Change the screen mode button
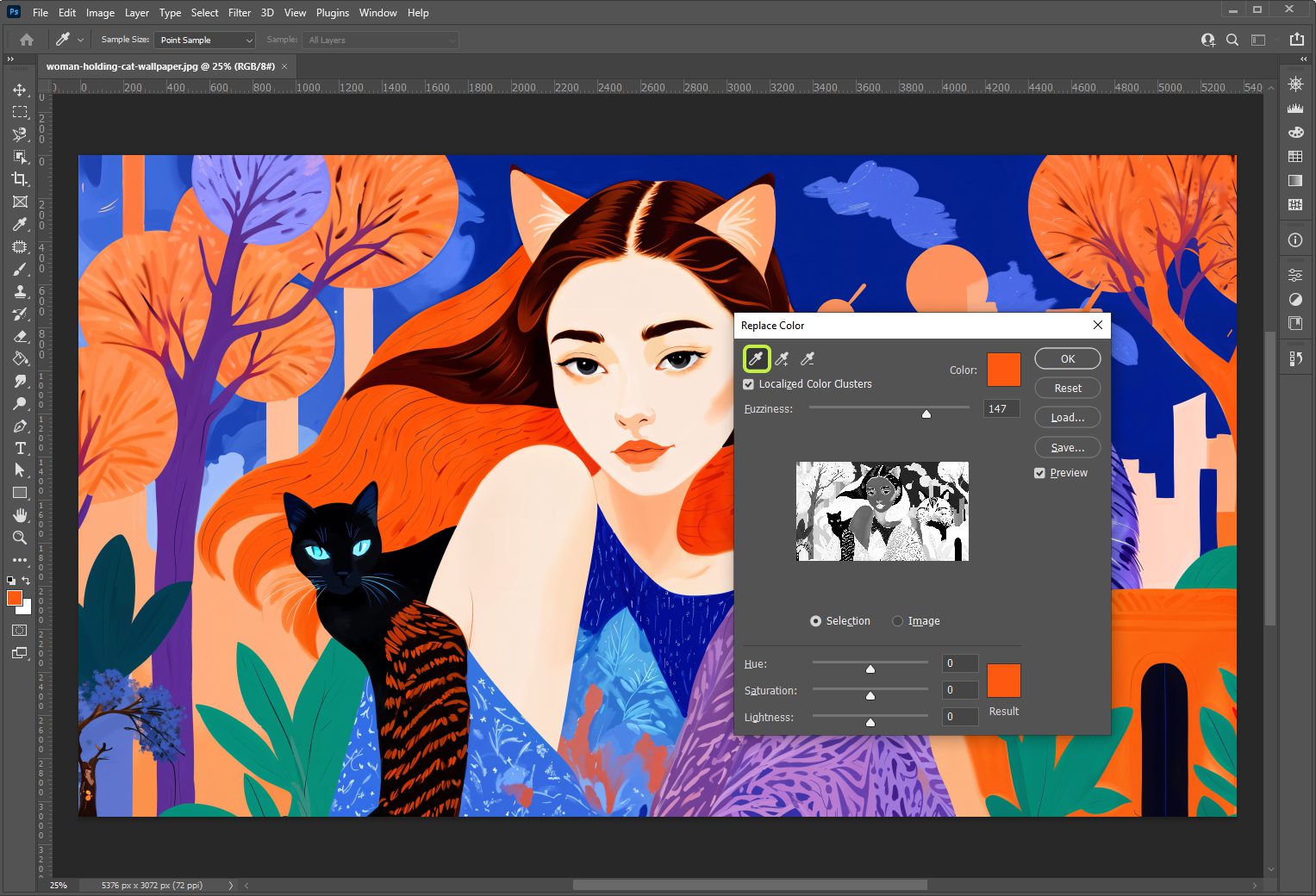The image size is (1316, 896). (20, 653)
